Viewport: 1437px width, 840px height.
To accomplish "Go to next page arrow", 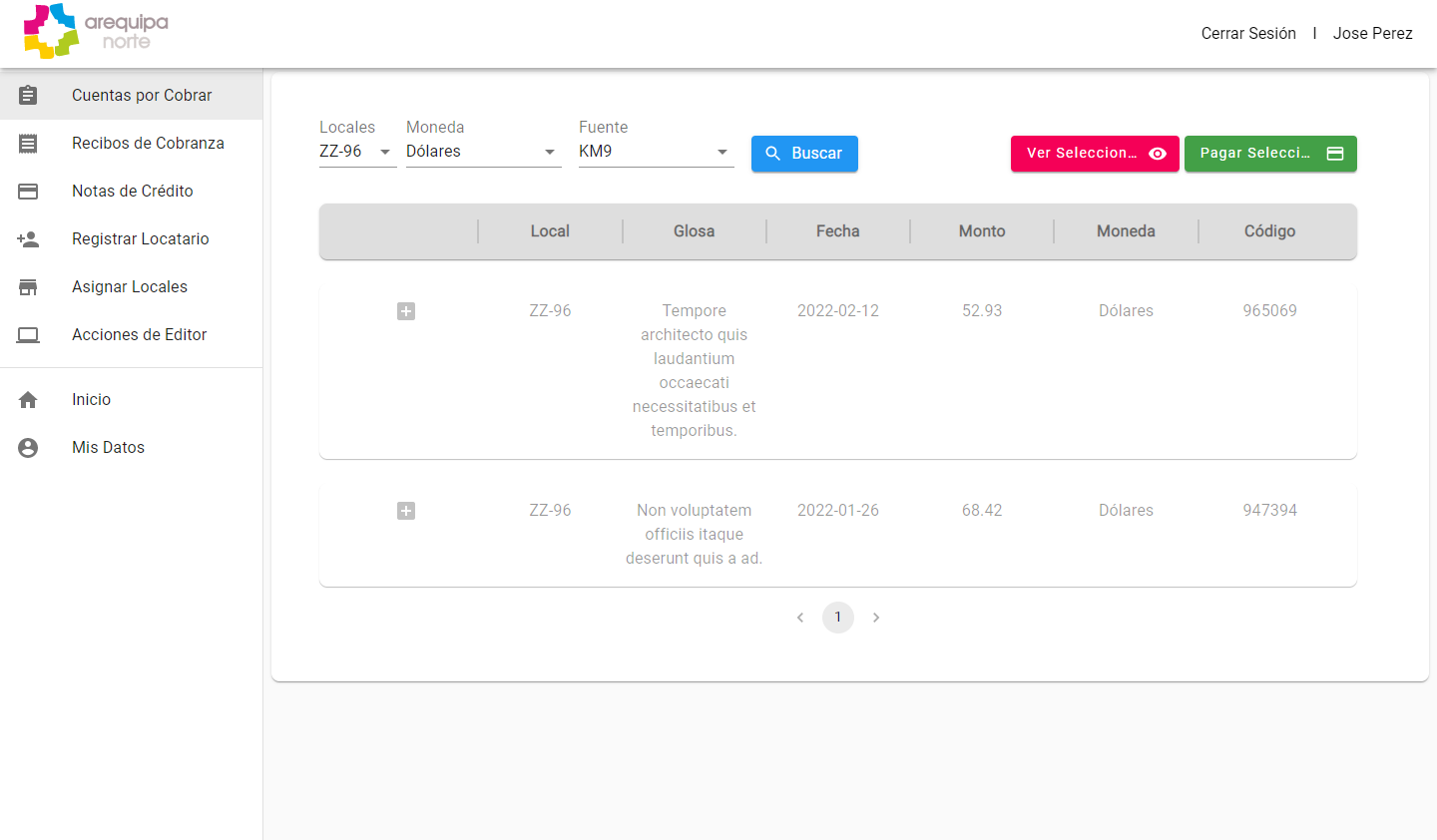I will point(876,618).
